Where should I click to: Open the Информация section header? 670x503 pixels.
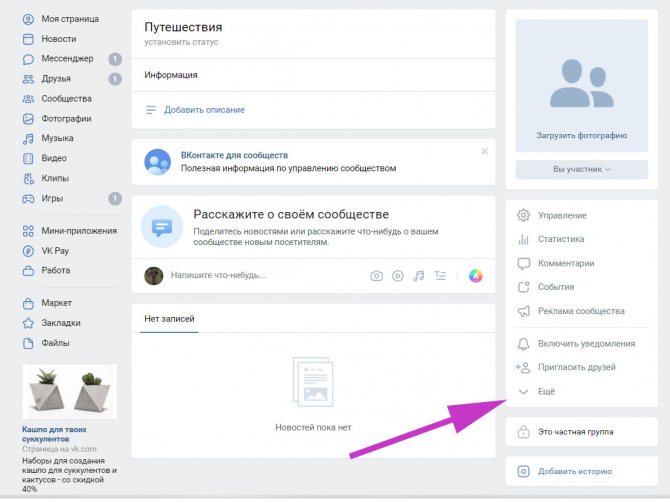click(x=170, y=75)
